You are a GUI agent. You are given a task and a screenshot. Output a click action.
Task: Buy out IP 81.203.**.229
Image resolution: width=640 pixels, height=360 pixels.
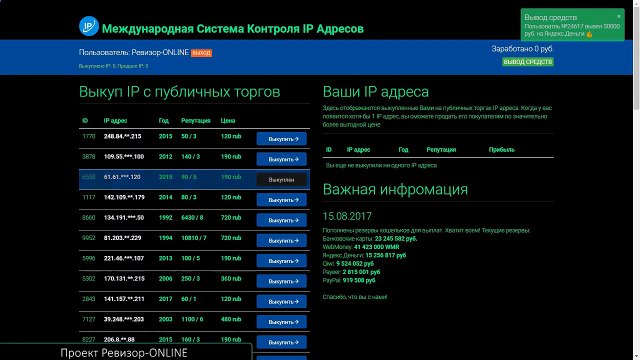(282, 240)
